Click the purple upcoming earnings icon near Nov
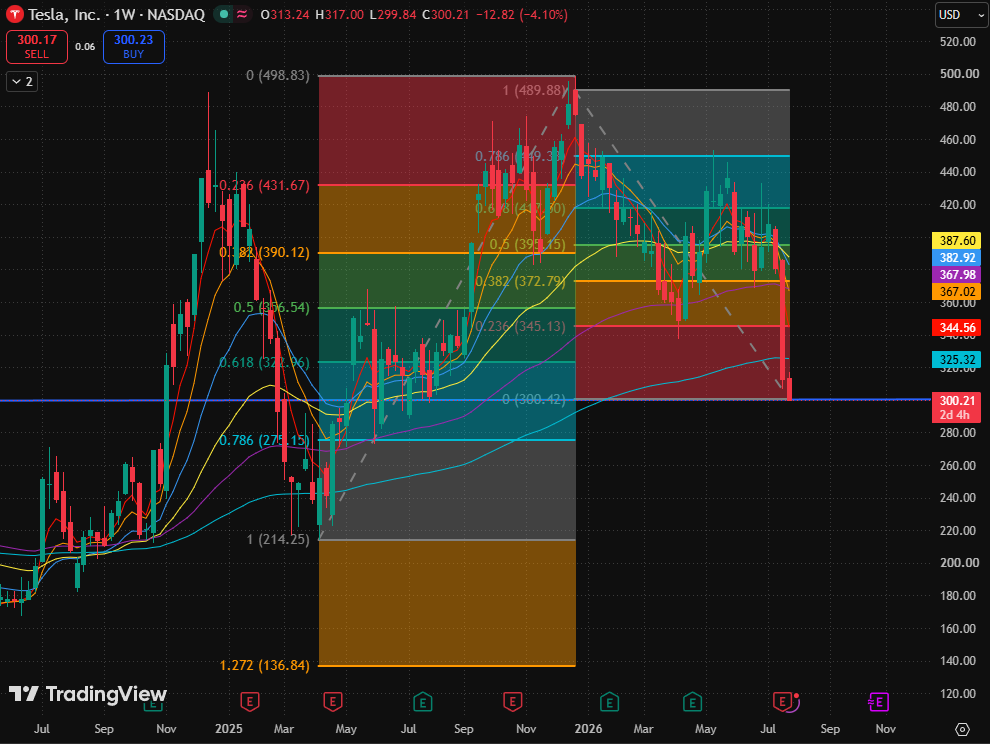990x744 pixels. coord(878,702)
